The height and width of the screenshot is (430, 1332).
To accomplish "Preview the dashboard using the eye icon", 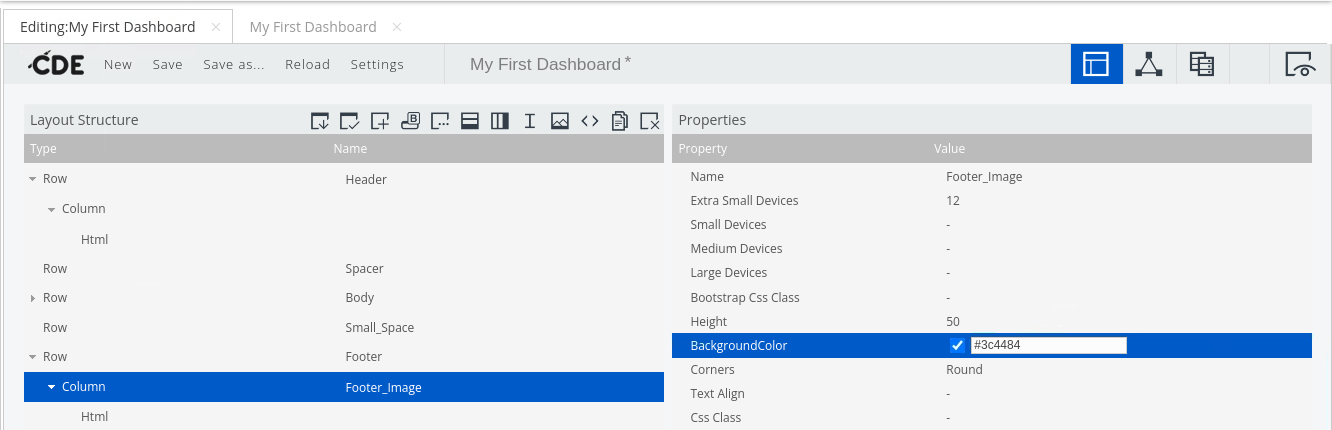I will (1299, 64).
